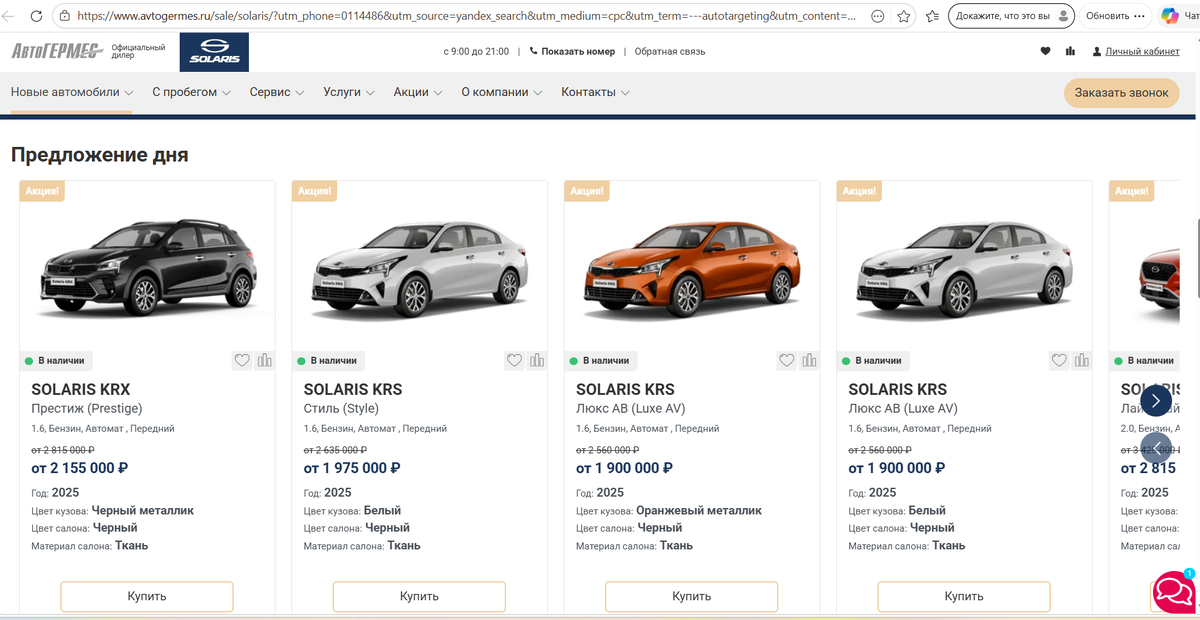Open favorites heart icon in site header
The height and width of the screenshot is (620, 1200).
point(1046,51)
